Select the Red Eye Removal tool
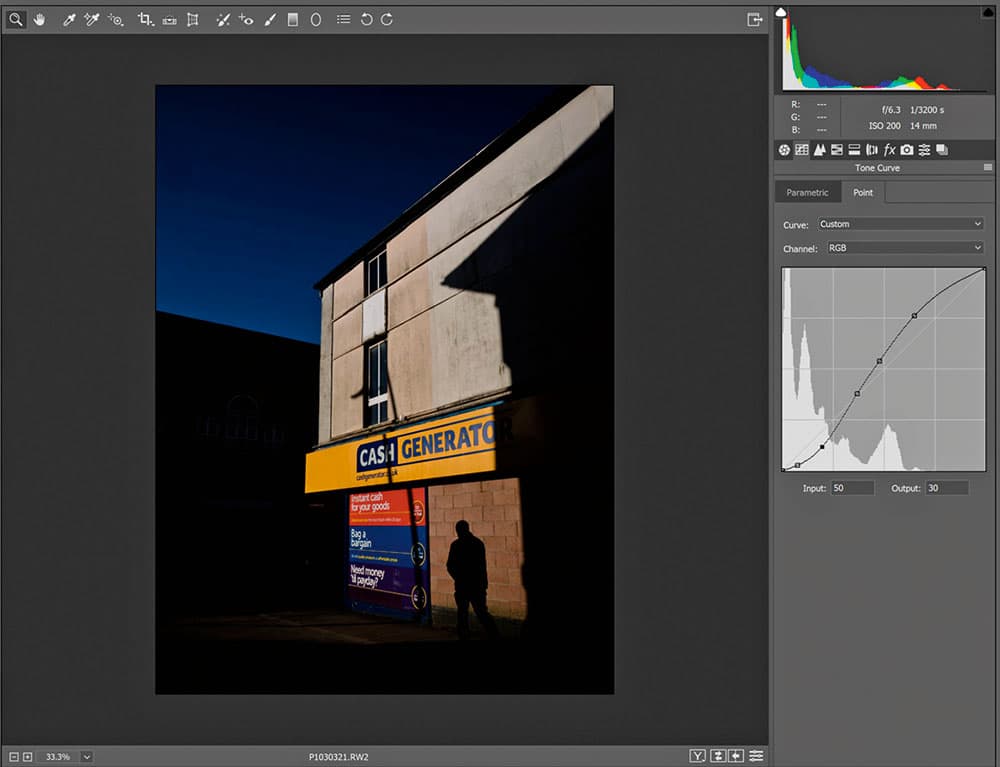Screen dimensions: 1000x767 tap(246, 20)
